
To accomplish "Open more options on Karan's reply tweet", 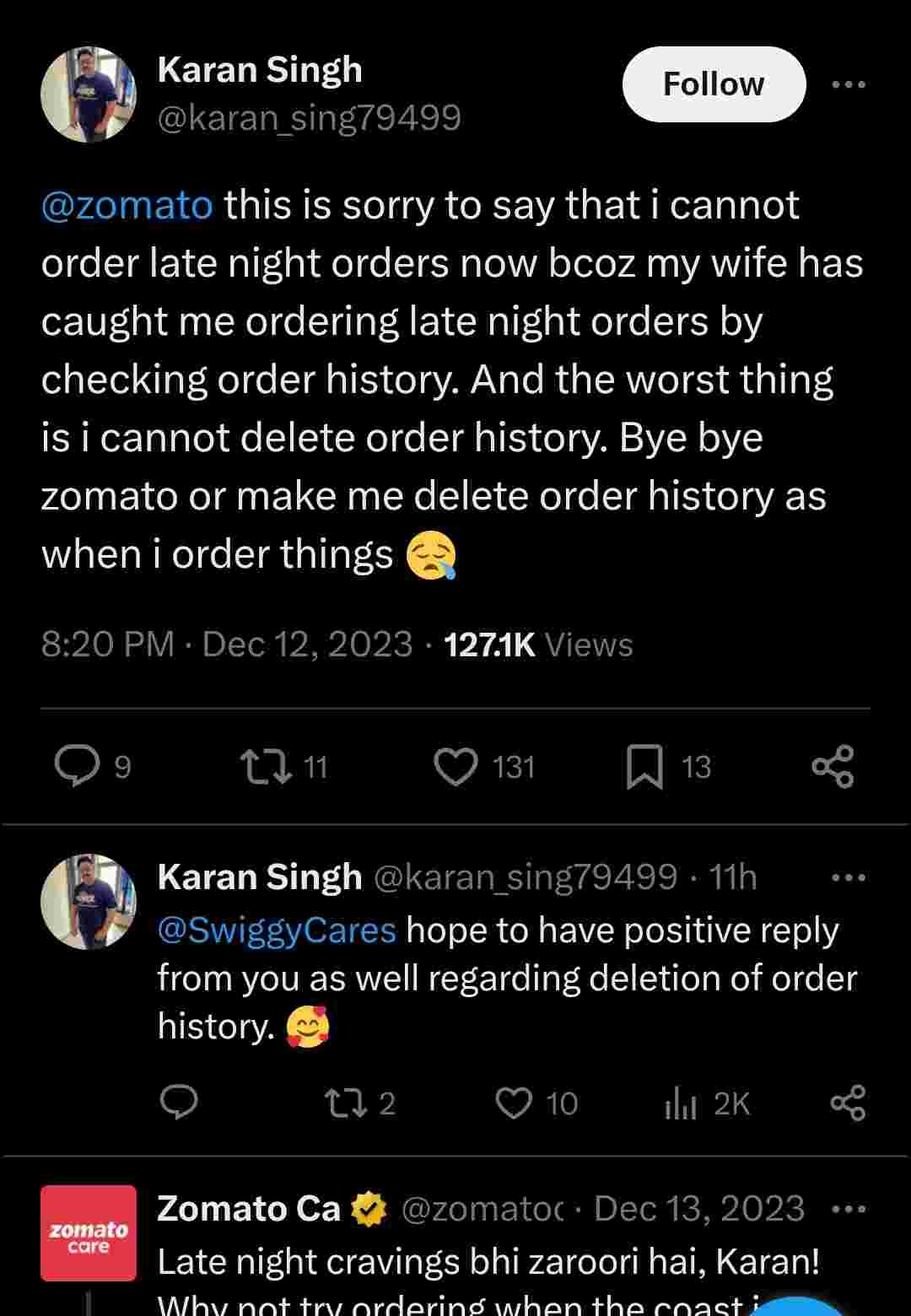I will (848, 877).
